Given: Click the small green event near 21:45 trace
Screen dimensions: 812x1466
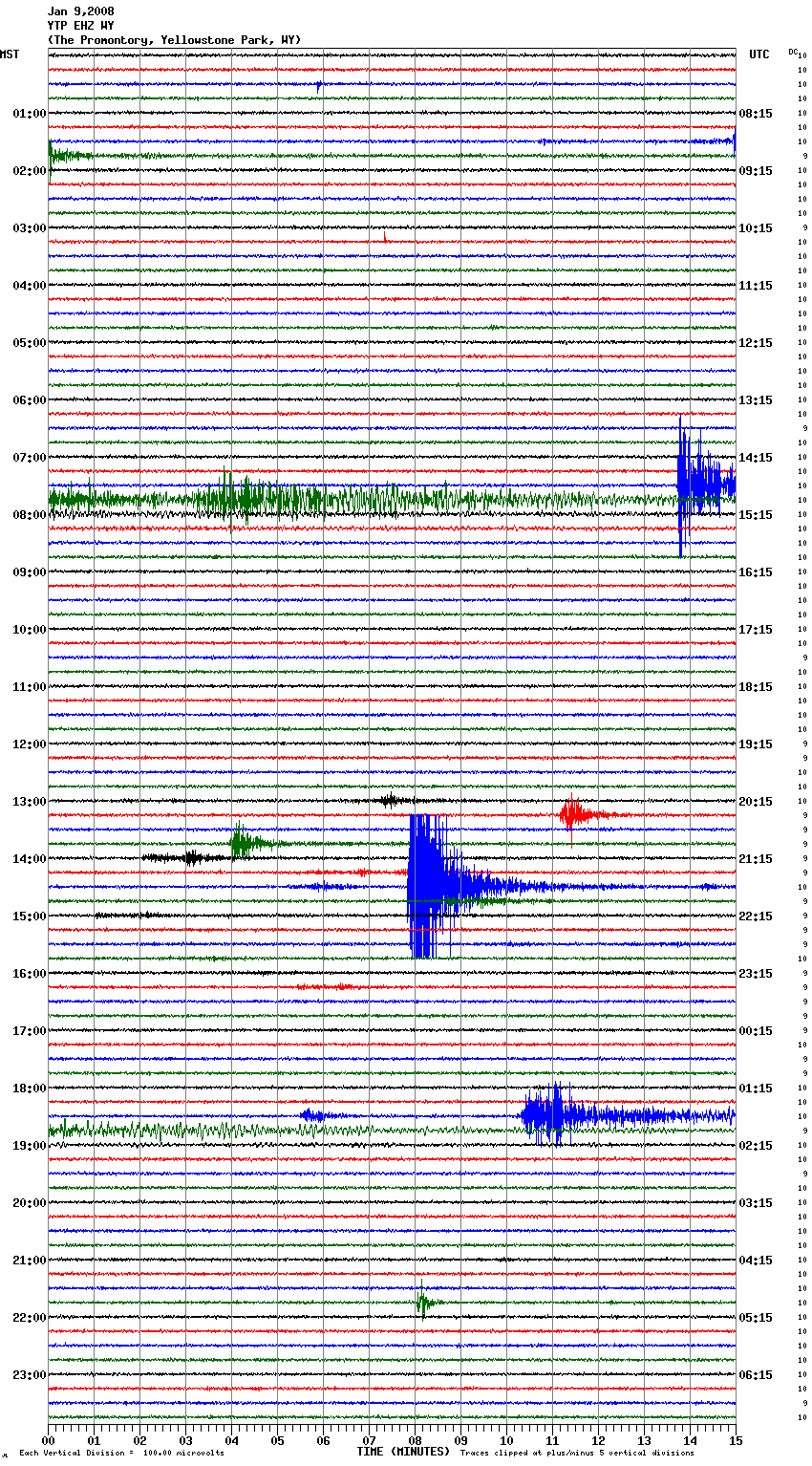Looking at the screenshot, I should click(424, 1302).
